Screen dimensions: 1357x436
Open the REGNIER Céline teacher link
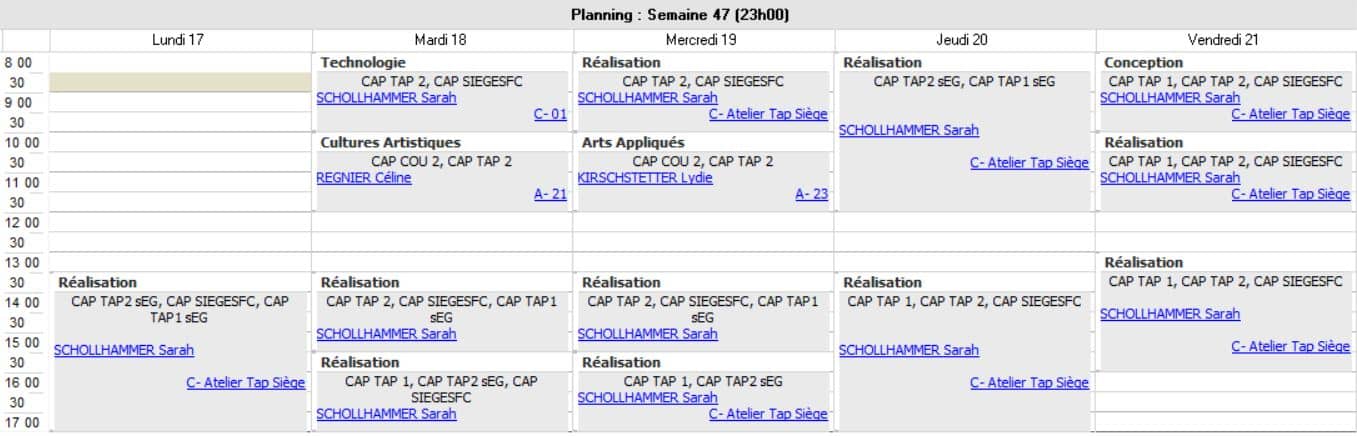[x=363, y=178]
